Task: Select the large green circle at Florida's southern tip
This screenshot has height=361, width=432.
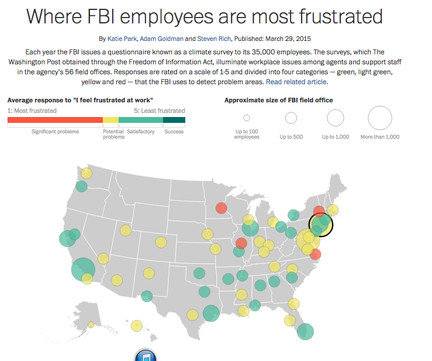Action: (x=305, y=331)
